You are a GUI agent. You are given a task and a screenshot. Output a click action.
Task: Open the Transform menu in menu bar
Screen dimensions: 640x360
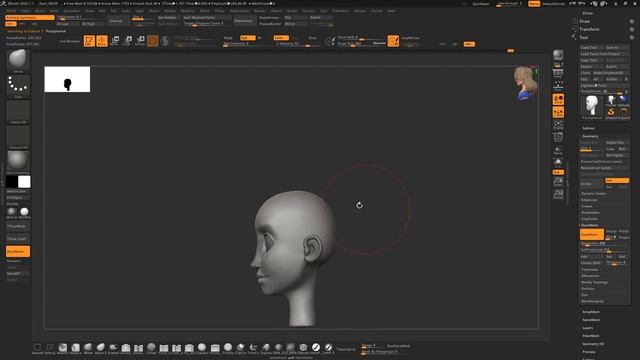click(x=340, y=11)
